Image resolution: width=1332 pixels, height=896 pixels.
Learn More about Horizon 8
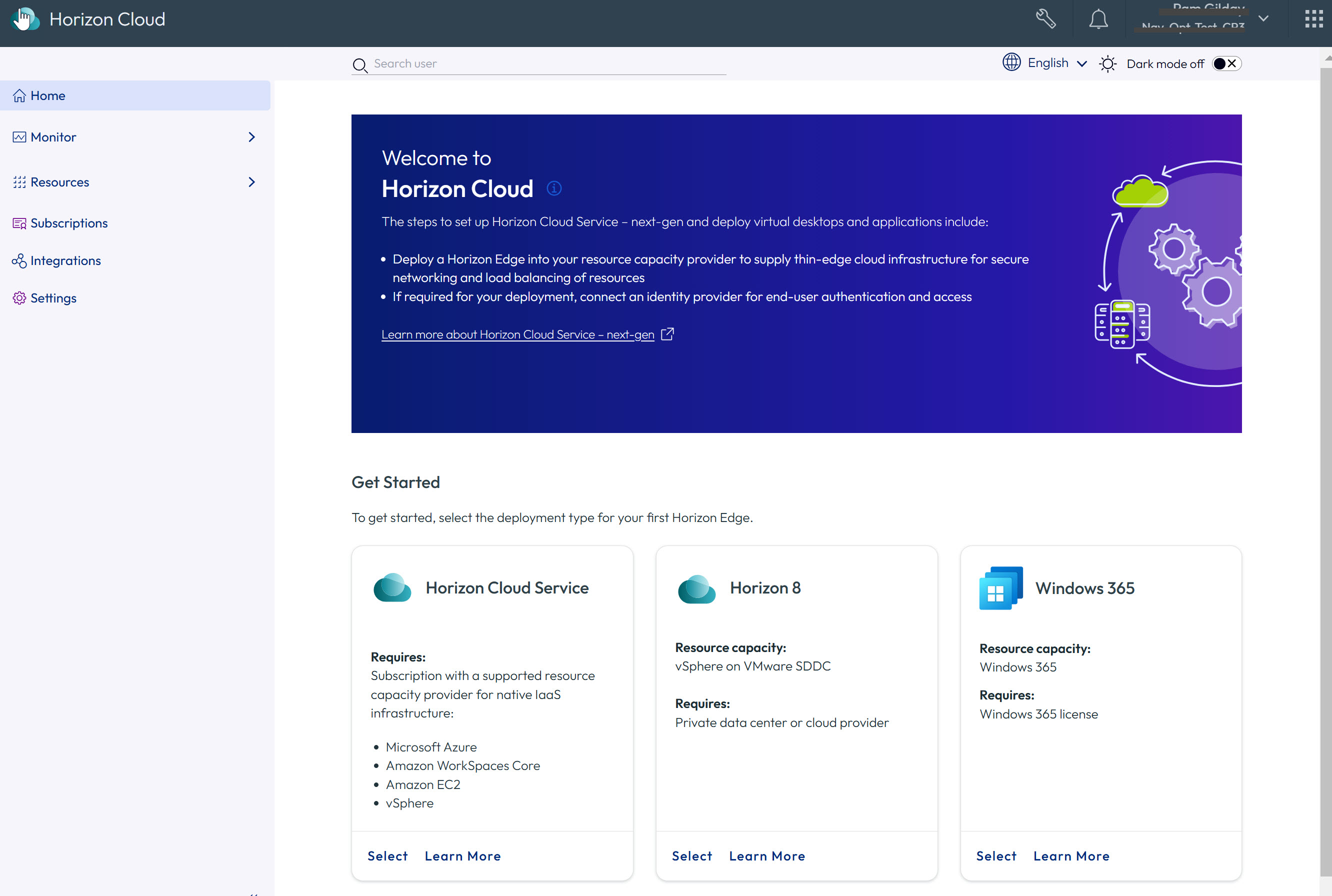tap(767, 856)
